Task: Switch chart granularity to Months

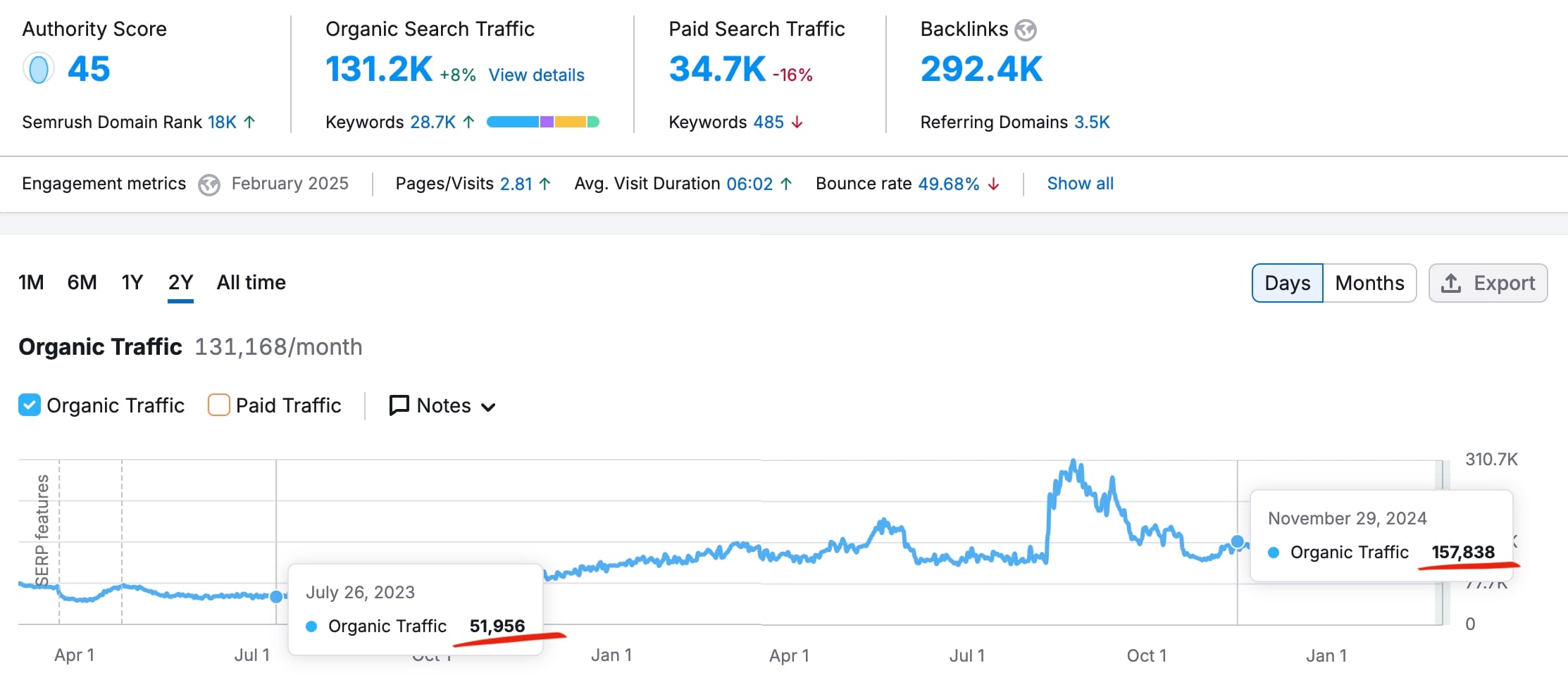Action: coord(1369,283)
